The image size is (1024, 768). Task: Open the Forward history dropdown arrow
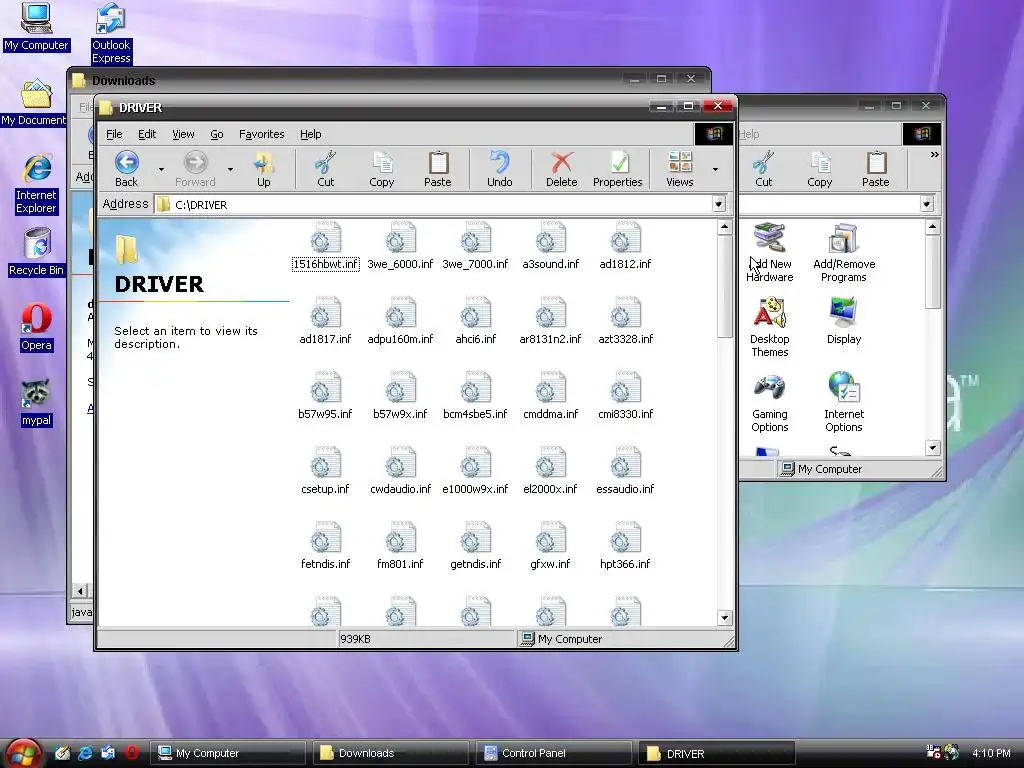click(x=231, y=170)
